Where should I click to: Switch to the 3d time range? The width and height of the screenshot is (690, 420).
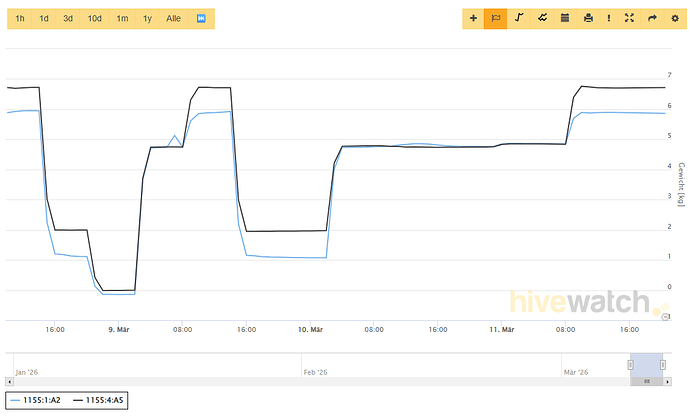click(x=68, y=19)
